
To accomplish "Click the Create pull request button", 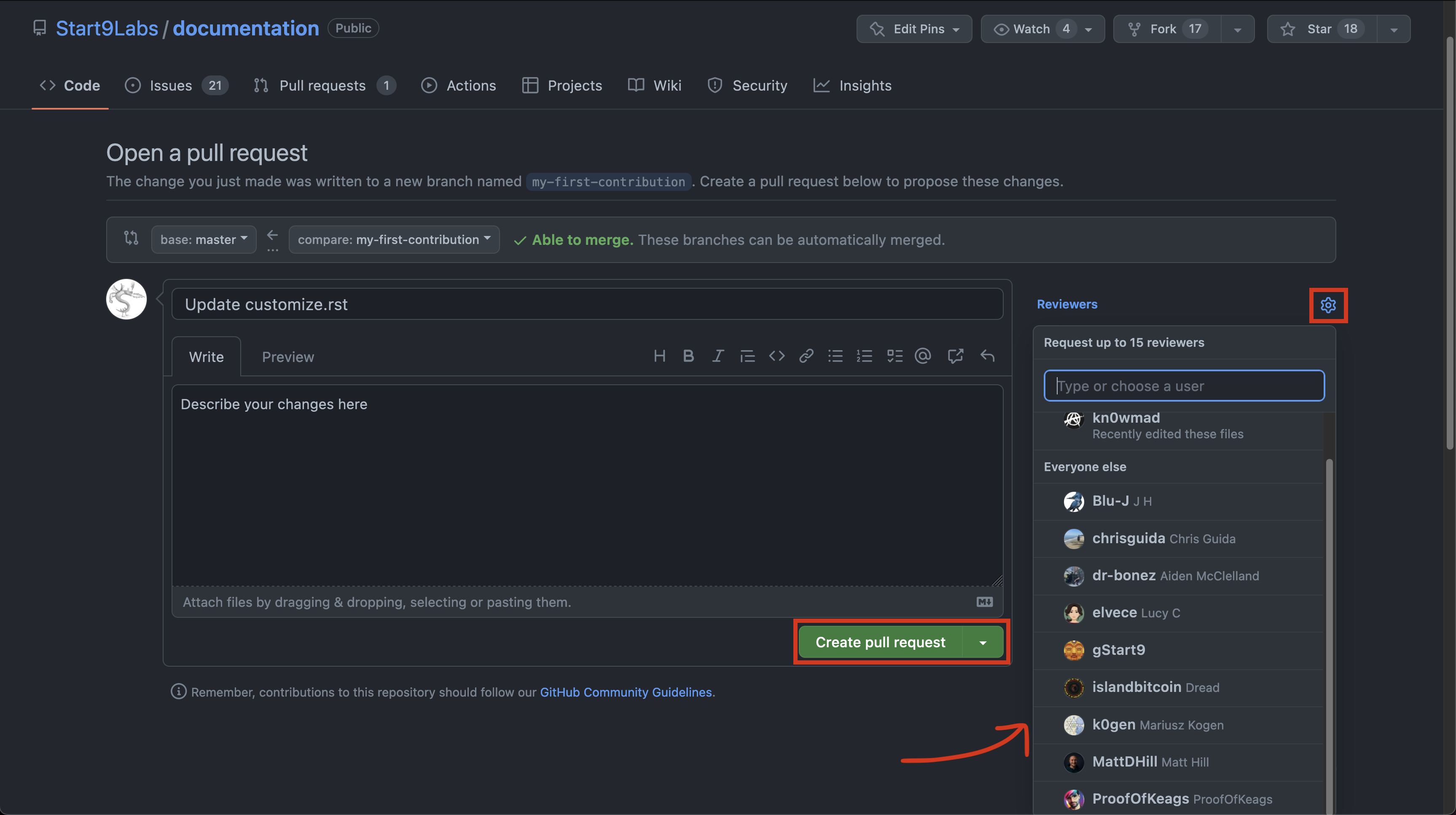I will 880,643.
